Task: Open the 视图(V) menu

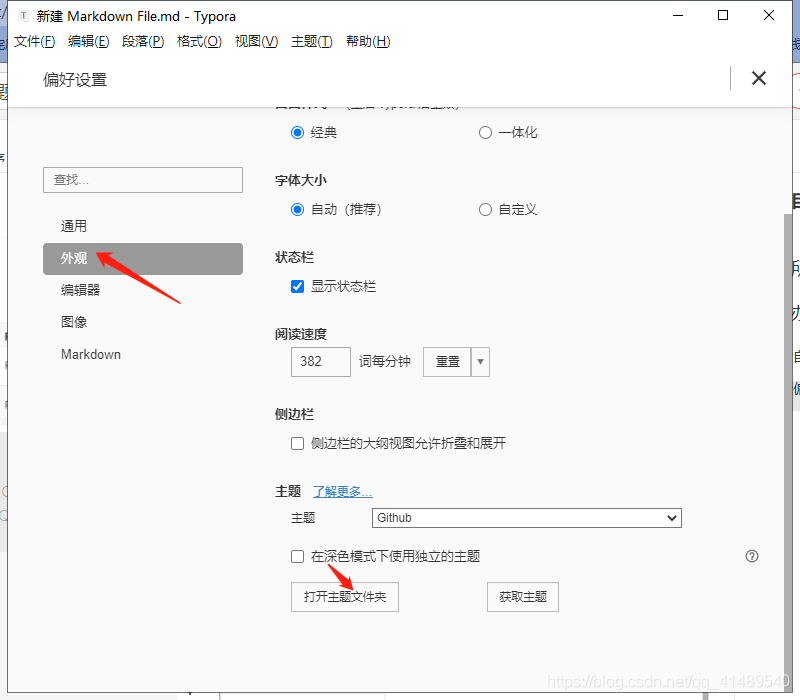Action: [256, 41]
